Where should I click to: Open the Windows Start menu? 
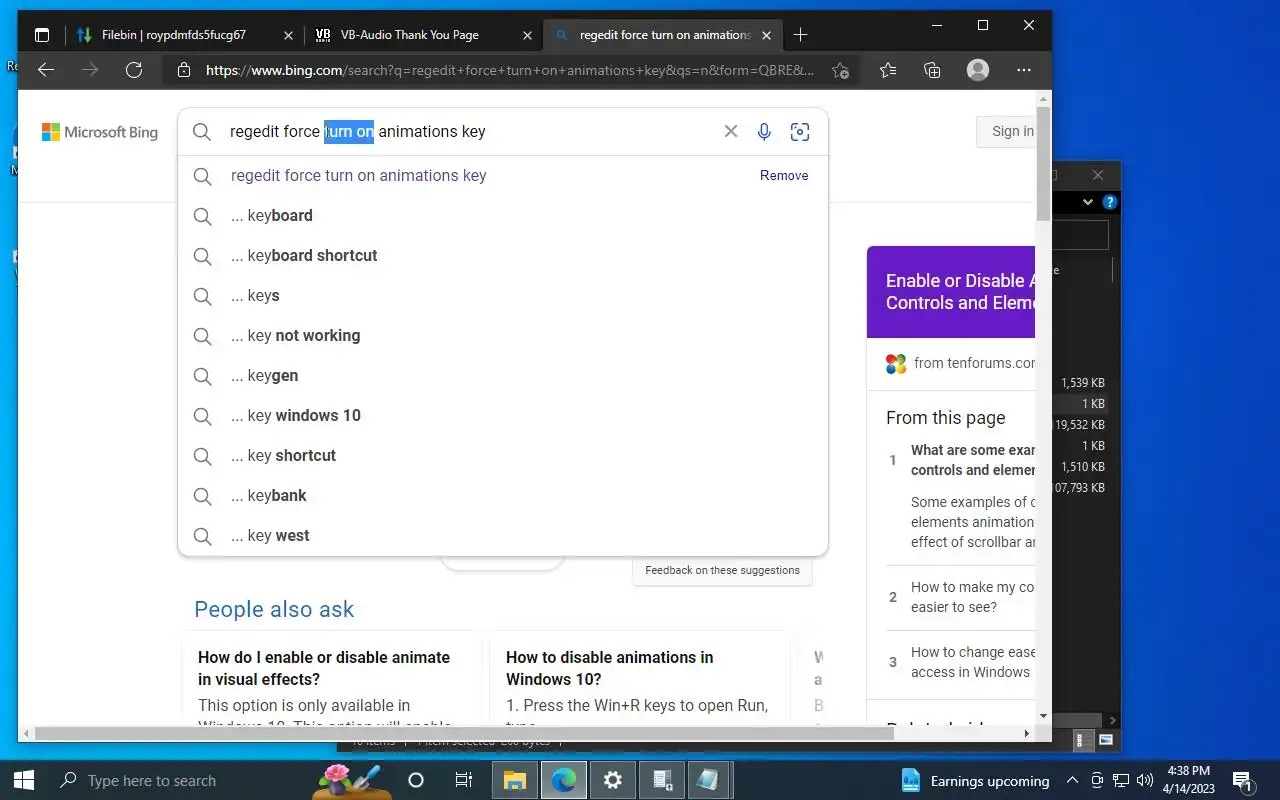tap(24, 780)
